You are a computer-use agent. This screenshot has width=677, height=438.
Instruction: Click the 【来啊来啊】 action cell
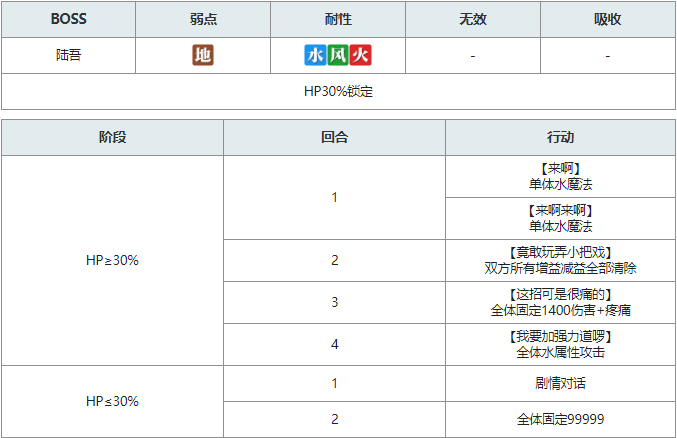click(x=560, y=219)
